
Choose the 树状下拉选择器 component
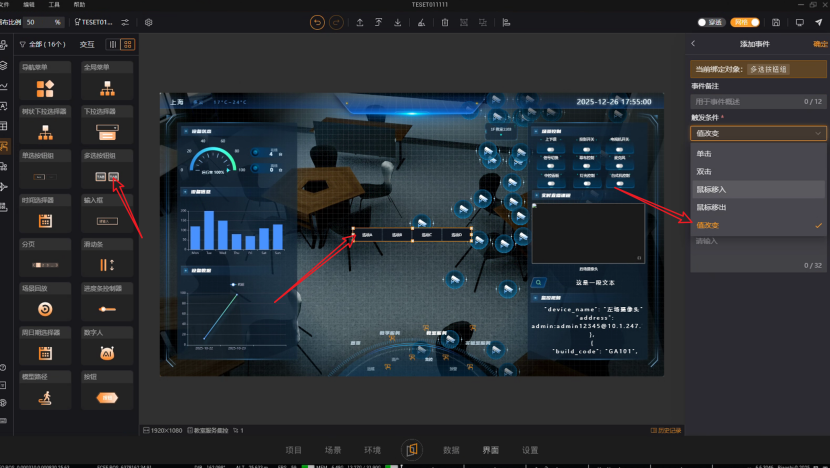(x=45, y=125)
